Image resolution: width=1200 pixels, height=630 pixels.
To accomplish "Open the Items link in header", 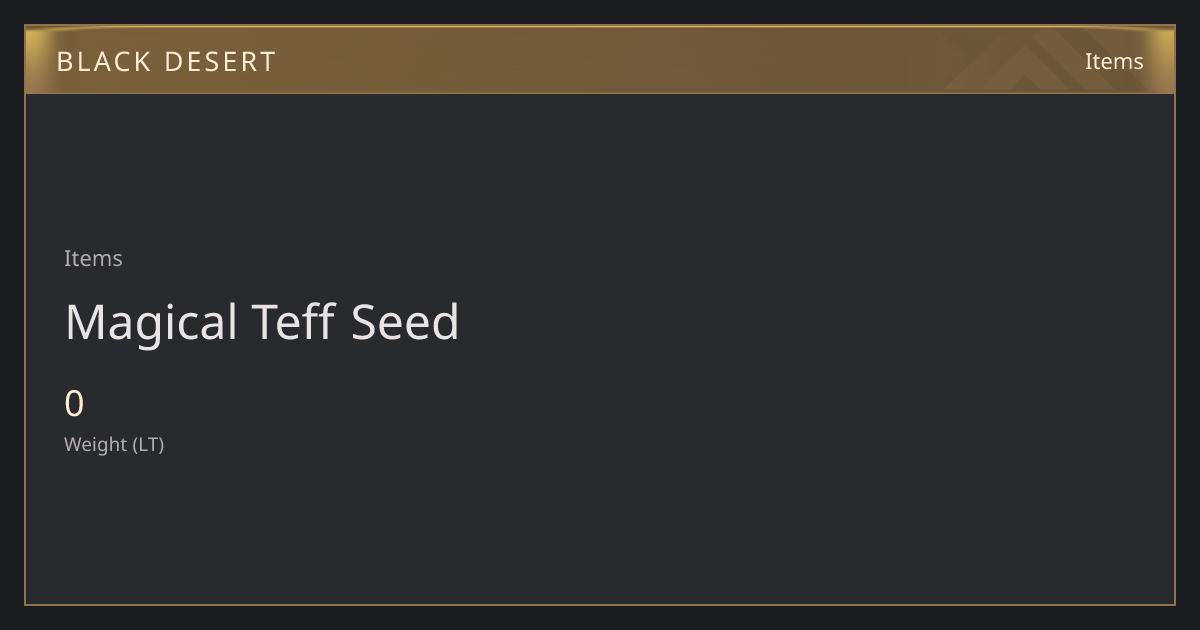I will [x=1114, y=61].
